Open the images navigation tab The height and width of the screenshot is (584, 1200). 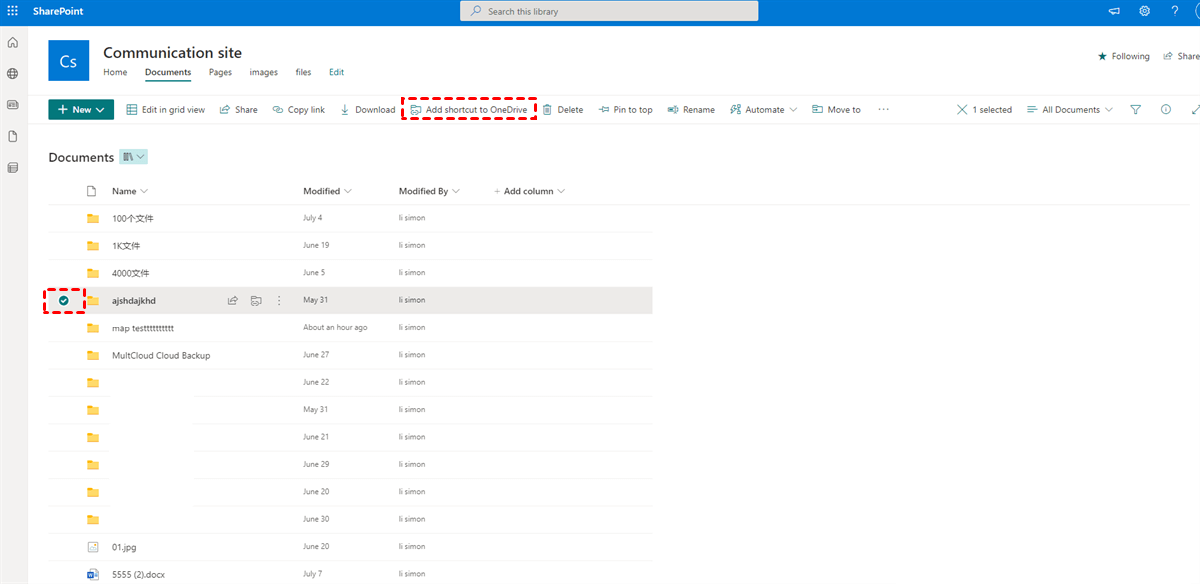tap(263, 72)
